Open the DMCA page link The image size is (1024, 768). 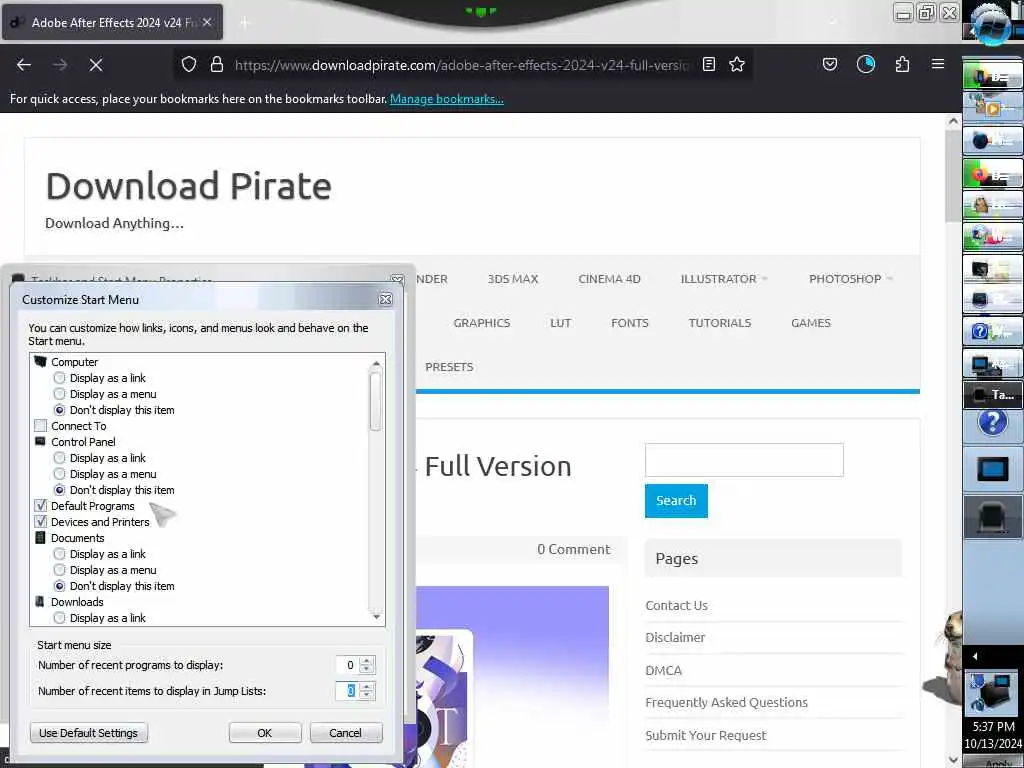click(x=664, y=671)
